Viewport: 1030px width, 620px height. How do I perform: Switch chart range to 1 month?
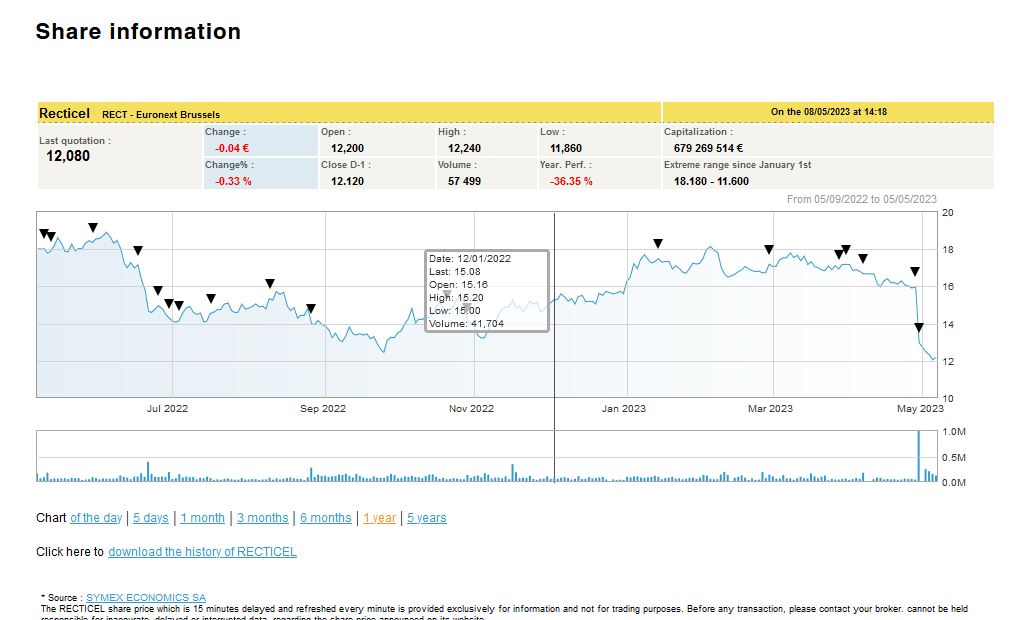(203, 518)
